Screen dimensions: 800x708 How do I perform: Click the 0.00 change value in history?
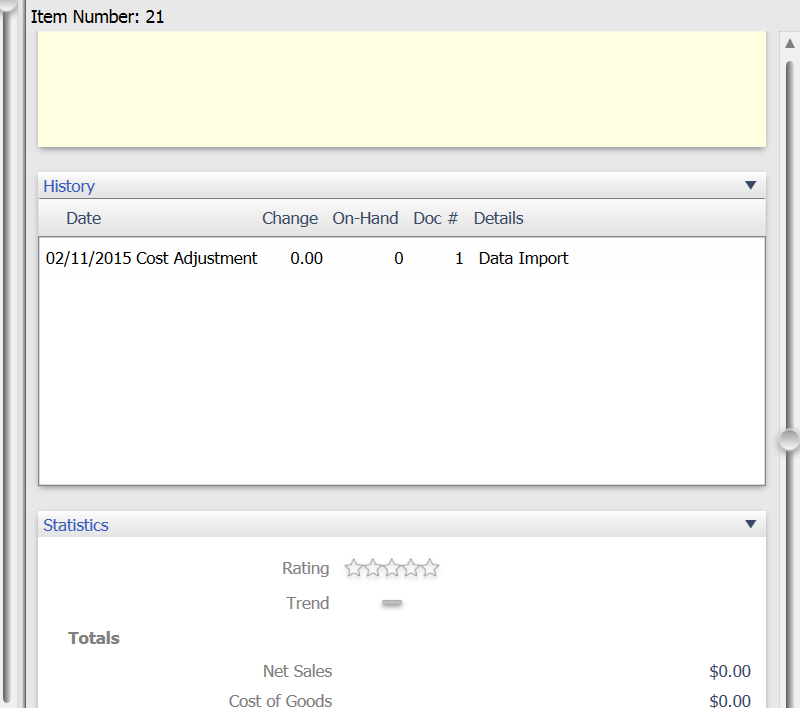[306, 258]
